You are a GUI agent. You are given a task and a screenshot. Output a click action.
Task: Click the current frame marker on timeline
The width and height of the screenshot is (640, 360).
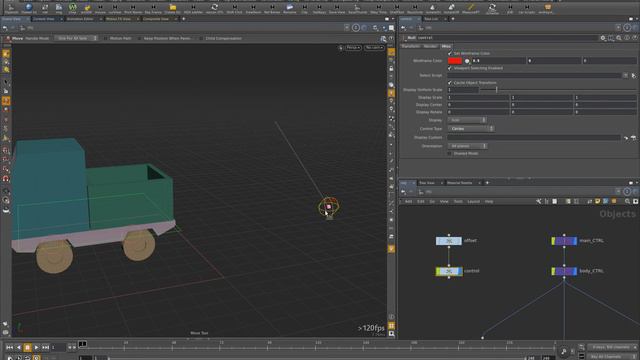[82, 344]
